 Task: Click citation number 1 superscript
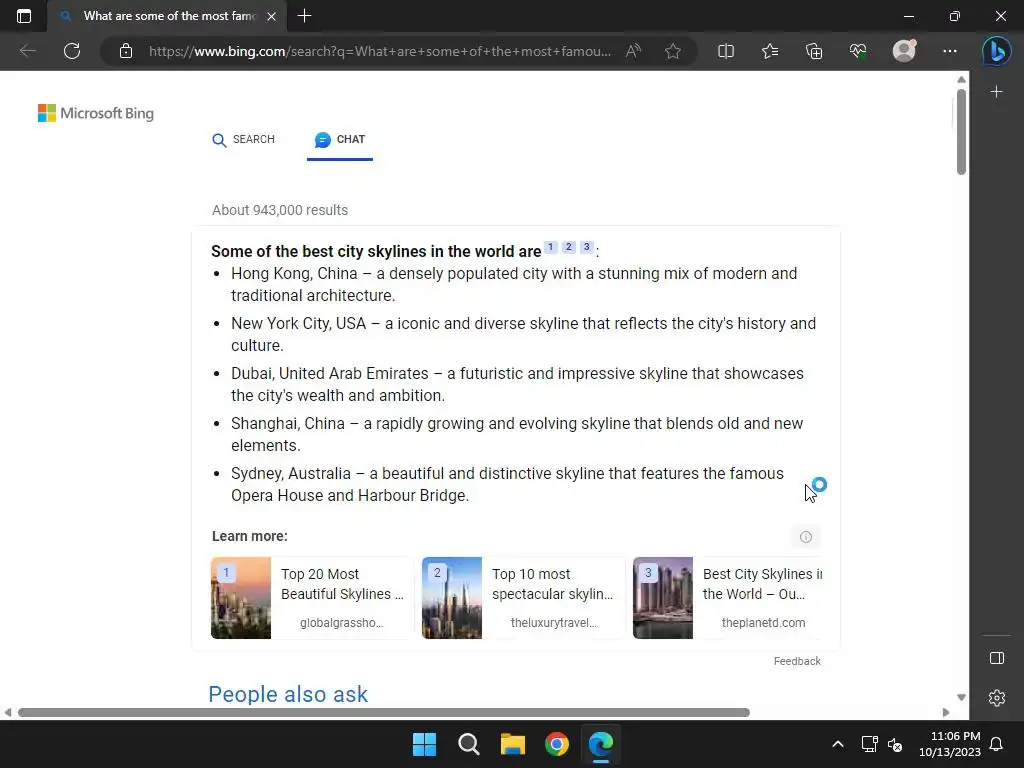click(x=551, y=247)
